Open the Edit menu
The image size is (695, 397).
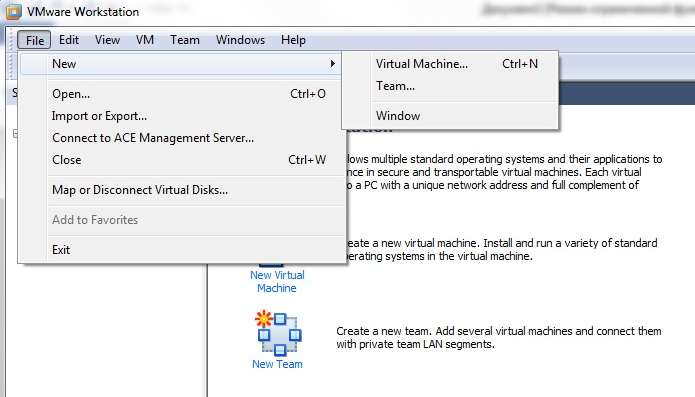[x=69, y=40]
